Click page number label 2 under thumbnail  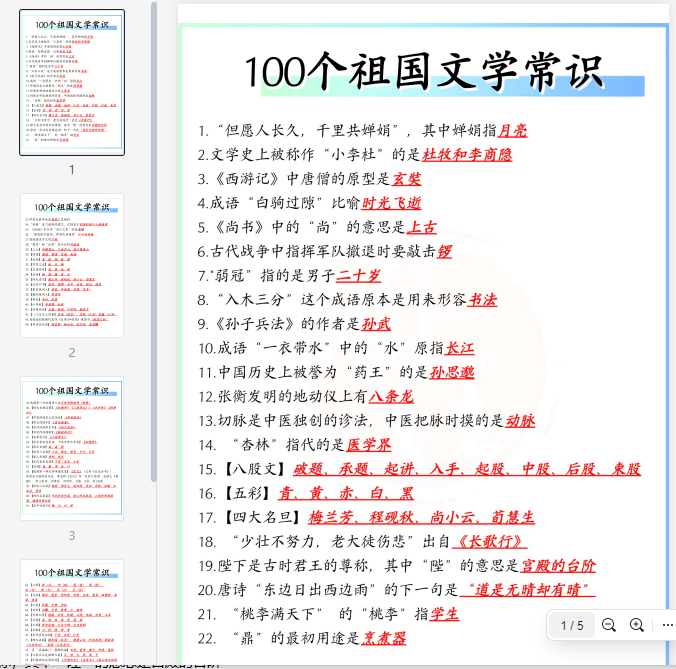(72, 353)
